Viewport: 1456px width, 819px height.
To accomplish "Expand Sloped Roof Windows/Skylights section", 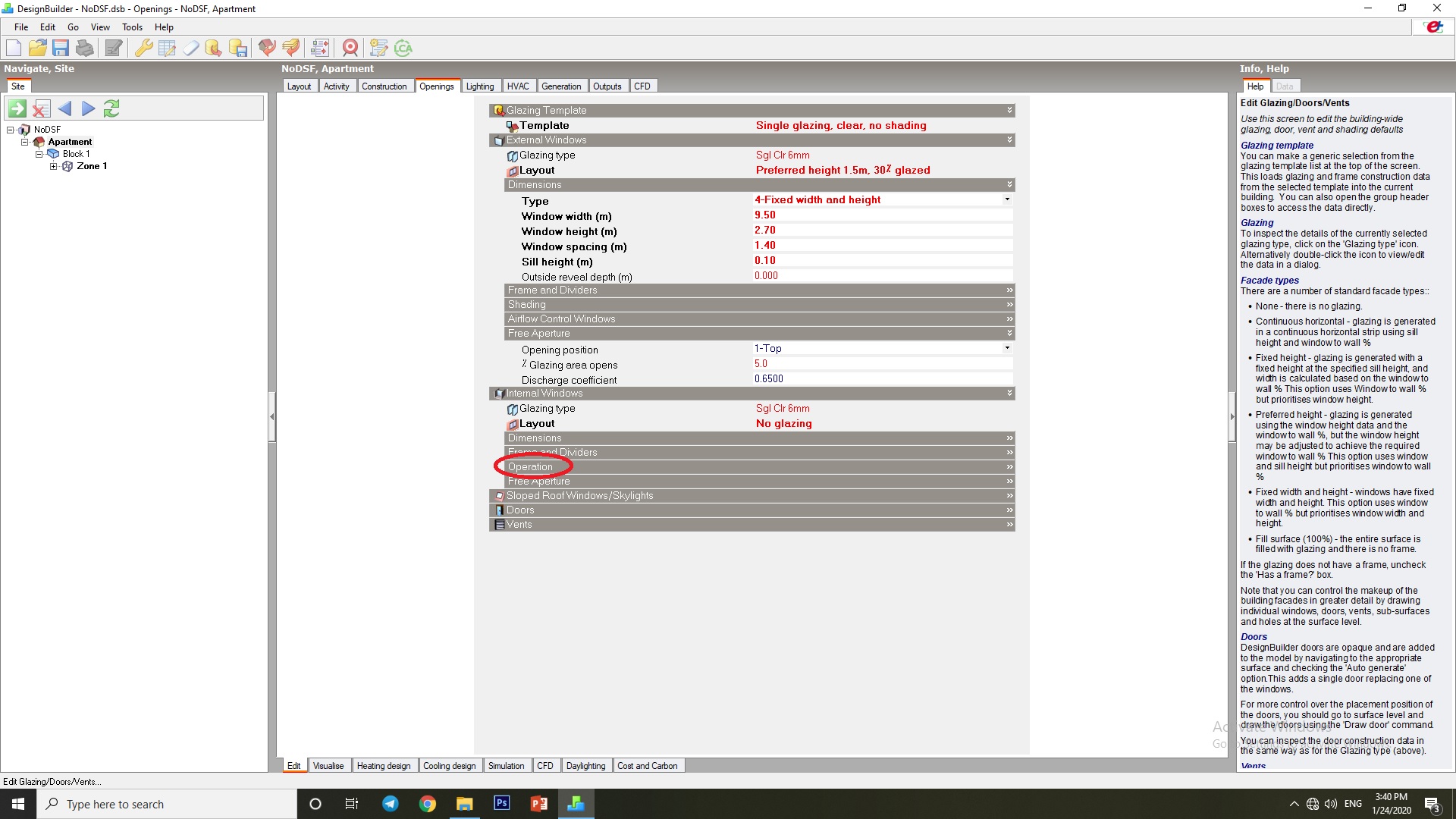I will 752,496.
